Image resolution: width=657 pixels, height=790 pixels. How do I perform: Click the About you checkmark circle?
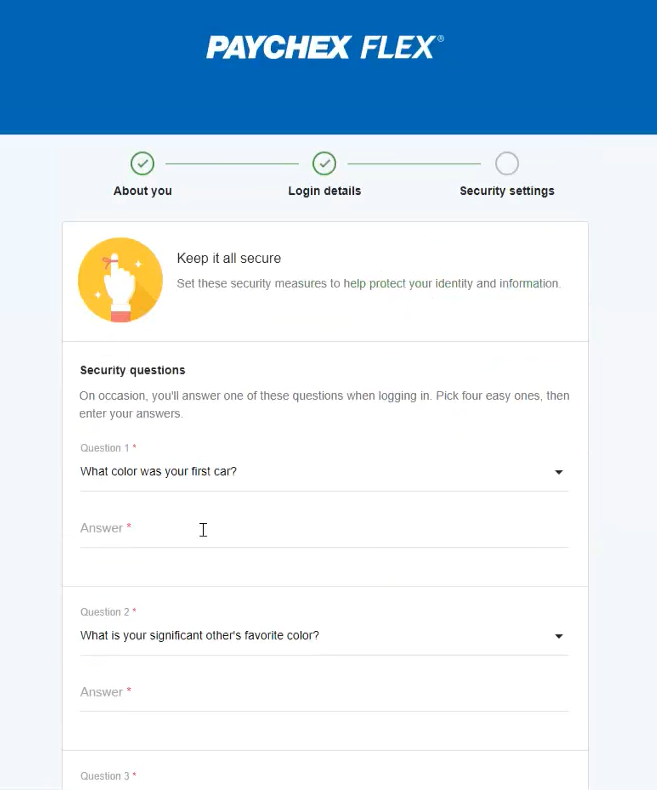pyautogui.click(x=143, y=164)
